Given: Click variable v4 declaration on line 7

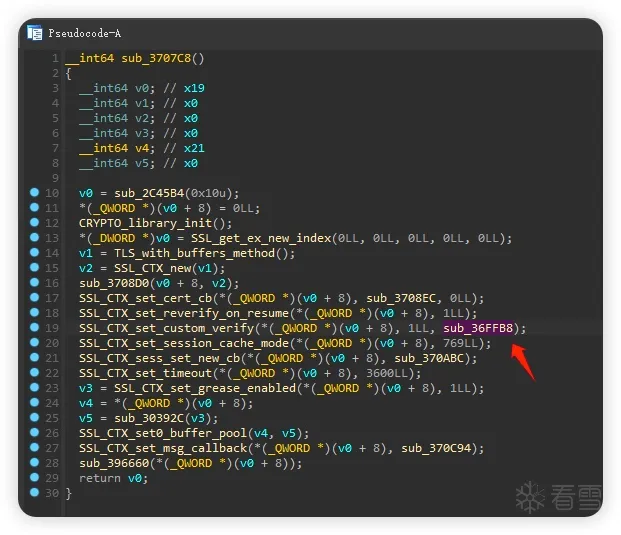Looking at the screenshot, I should point(142,148).
